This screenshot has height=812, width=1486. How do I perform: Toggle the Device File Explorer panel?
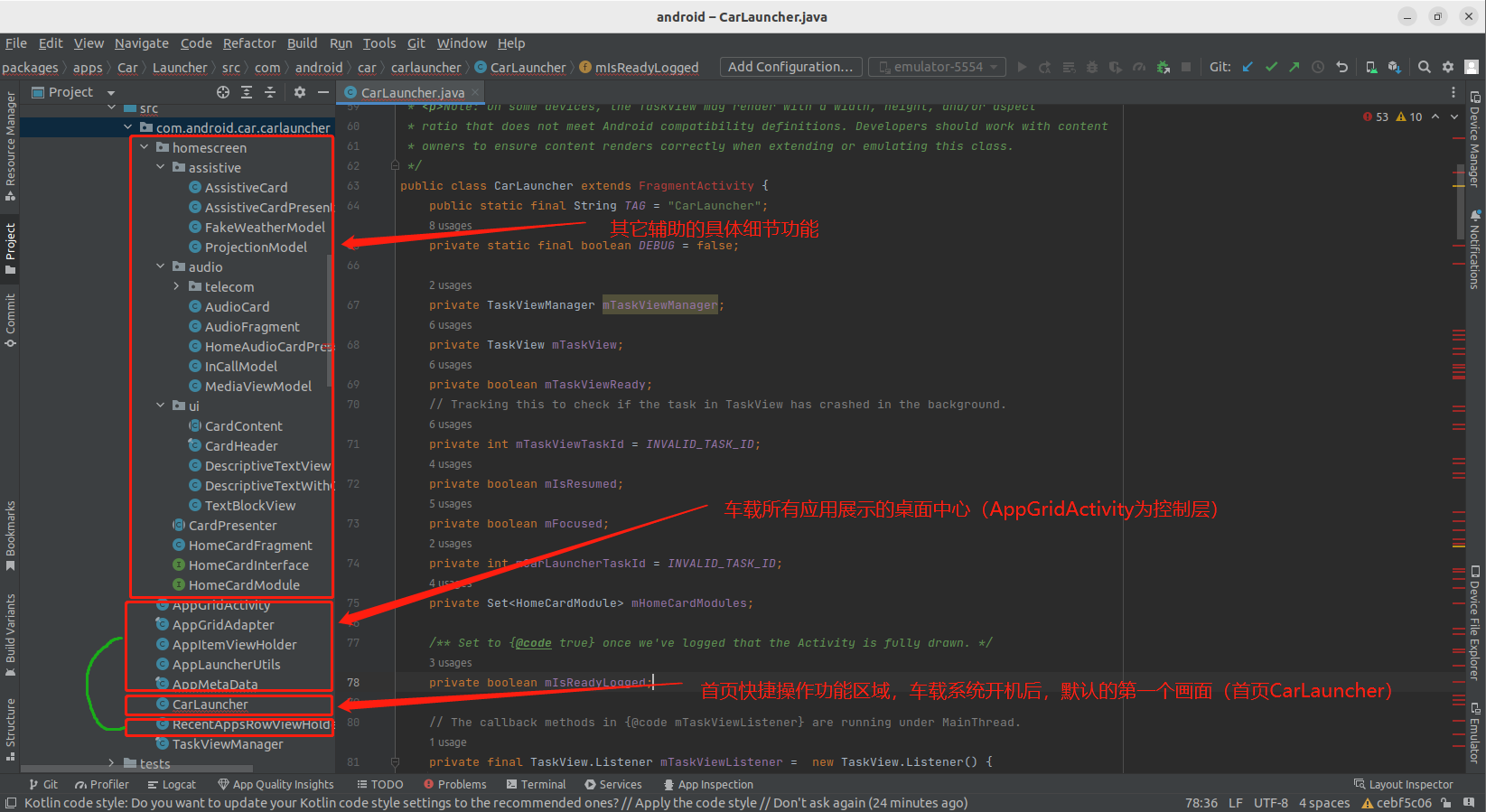[x=1475, y=623]
